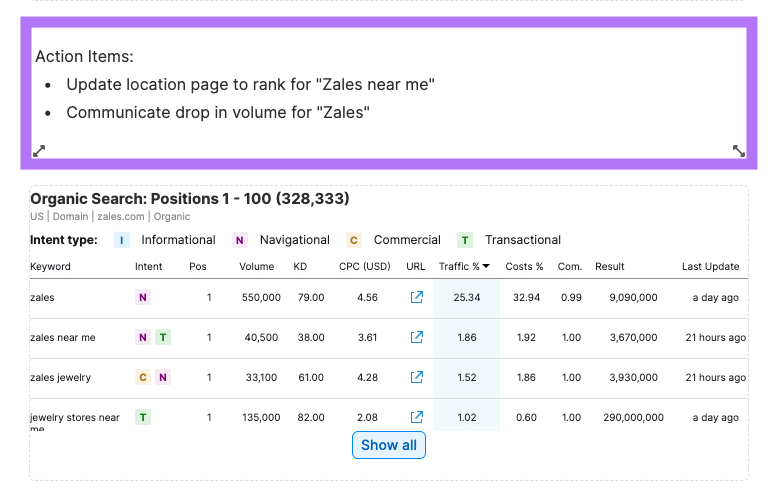The image size is (773, 501).
Task: Click the keyword 'zales jewelry'
Action: [61, 377]
